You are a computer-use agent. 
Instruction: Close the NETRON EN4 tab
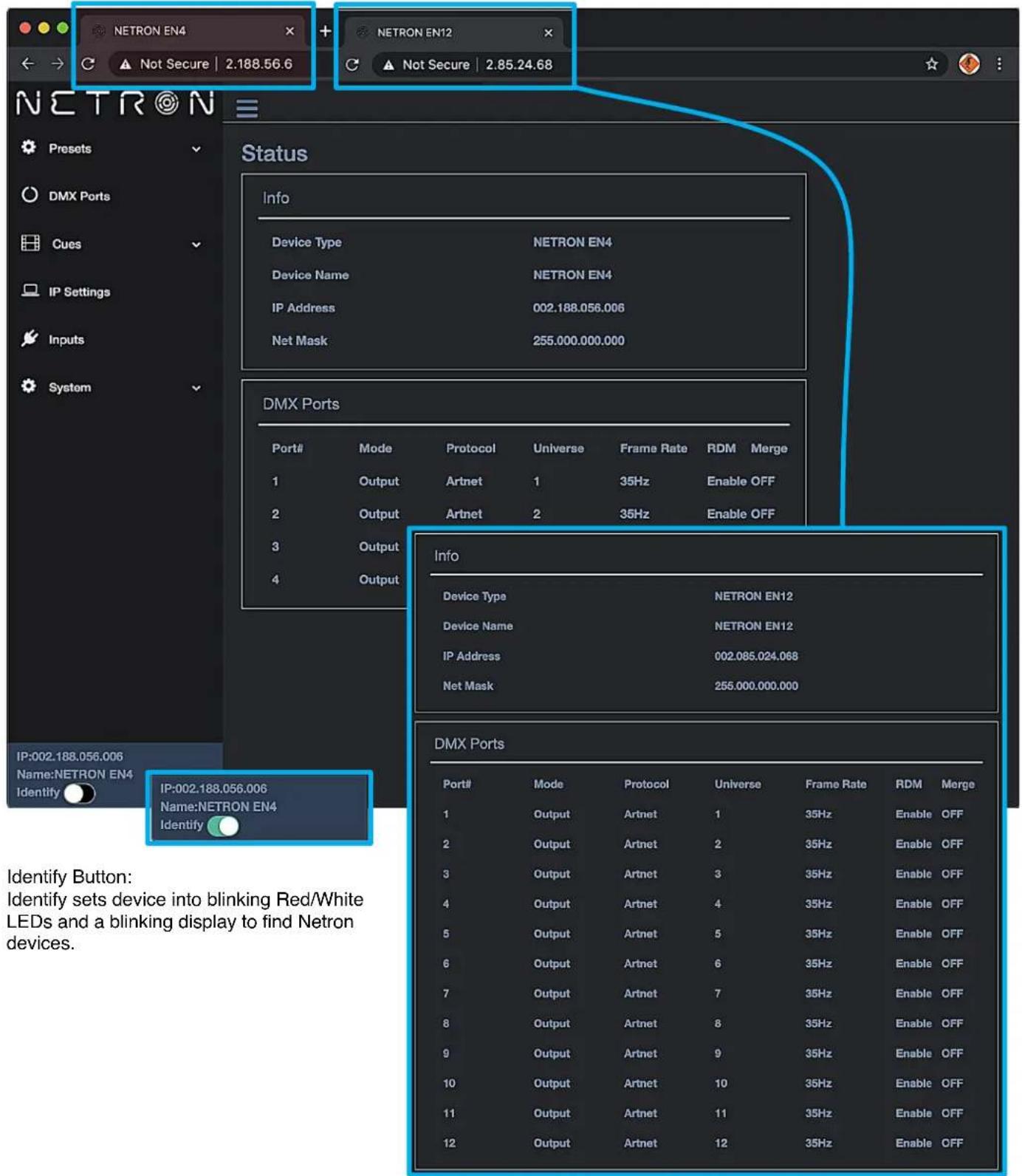coord(289,31)
